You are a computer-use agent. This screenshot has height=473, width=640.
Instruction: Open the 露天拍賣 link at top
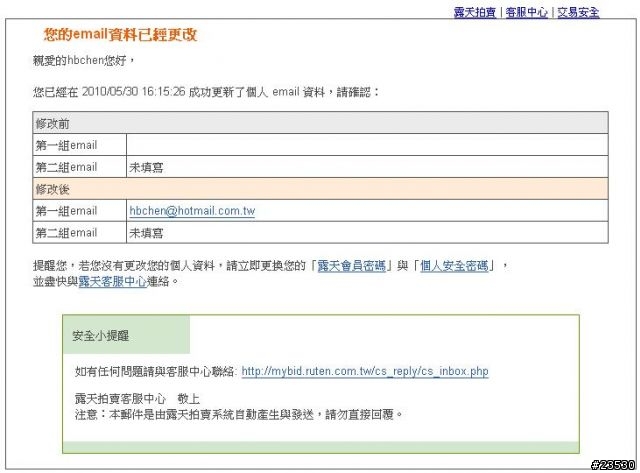pos(475,12)
